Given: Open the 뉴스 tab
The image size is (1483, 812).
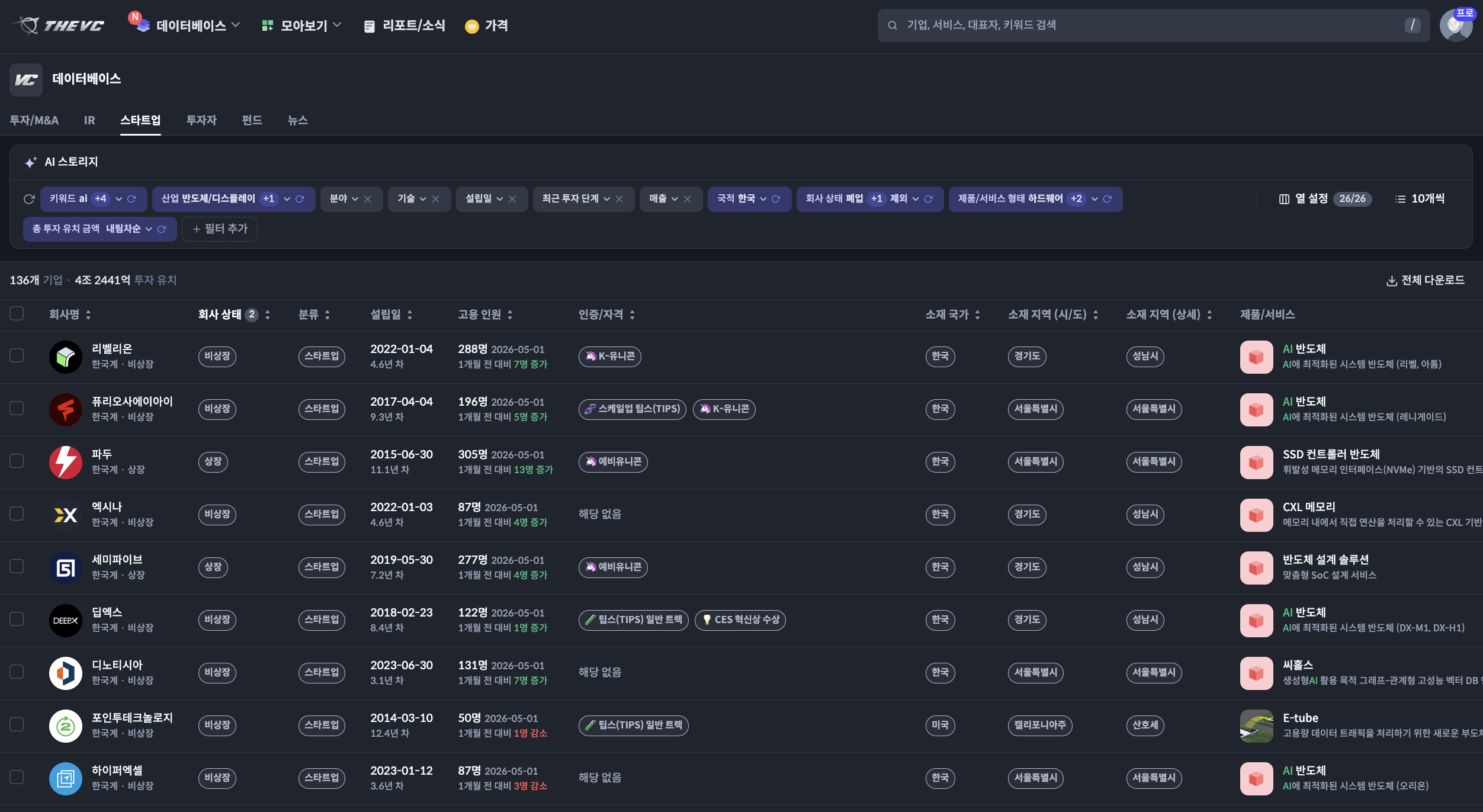Looking at the screenshot, I should [297, 120].
